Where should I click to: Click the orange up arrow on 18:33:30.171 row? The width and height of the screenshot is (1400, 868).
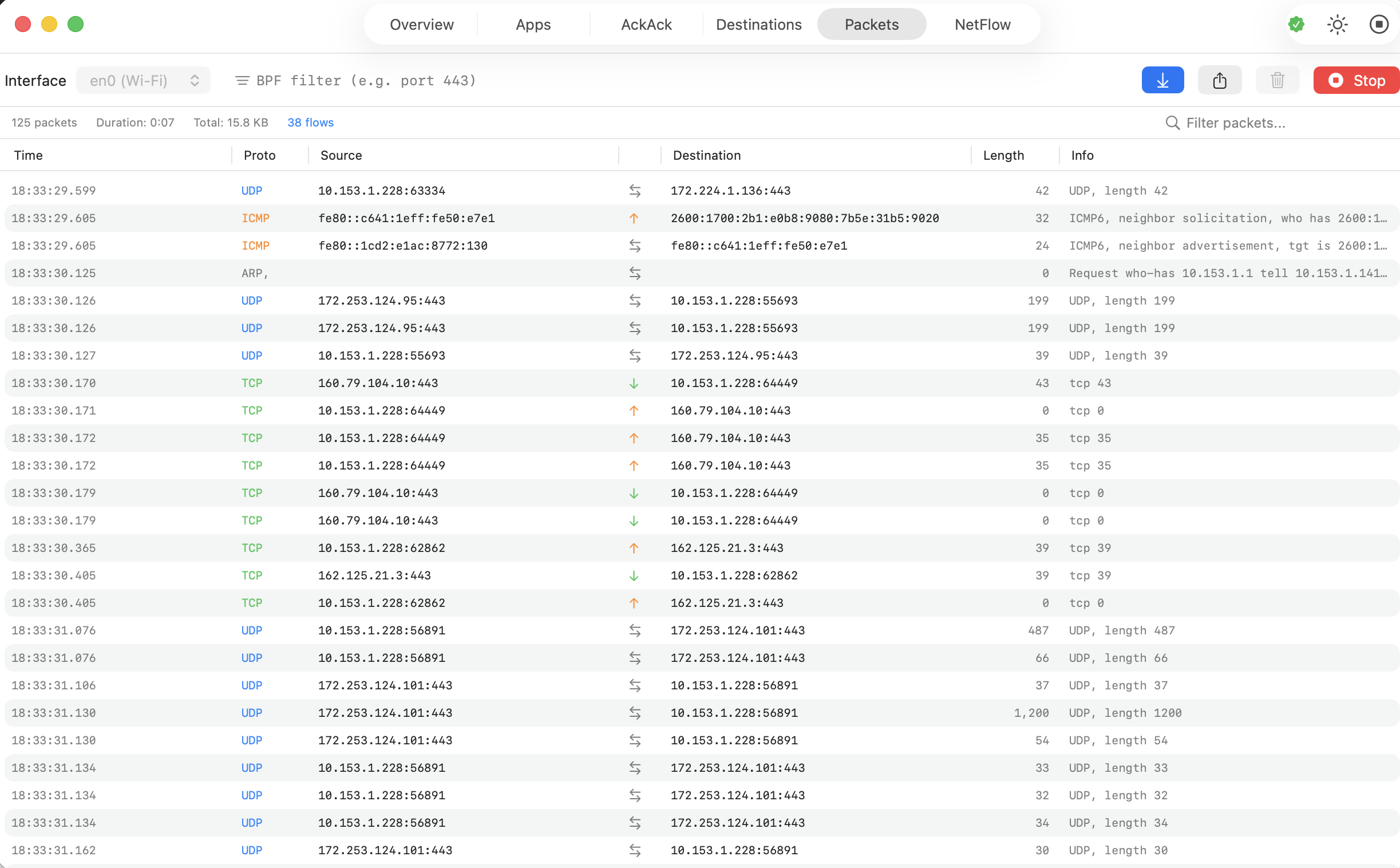click(x=634, y=411)
